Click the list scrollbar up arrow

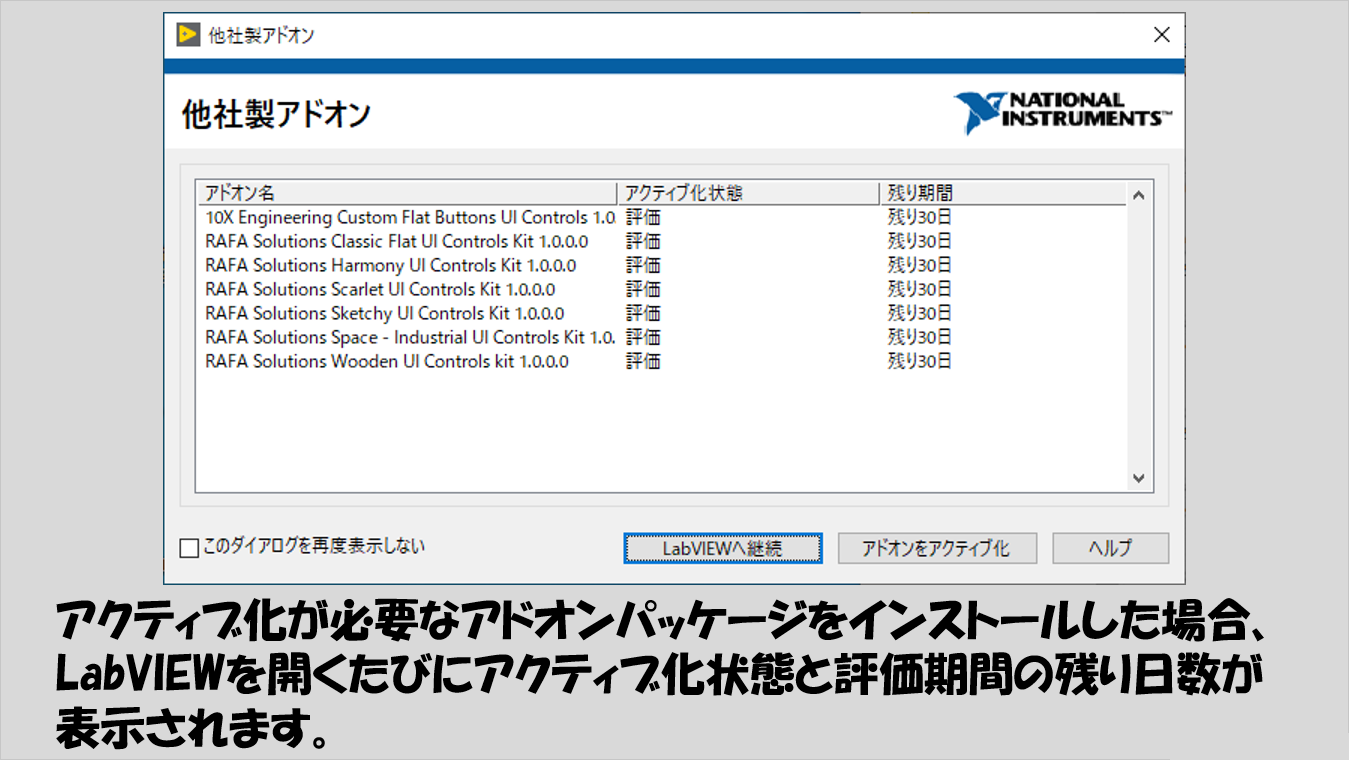click(x=1138, y=197)
